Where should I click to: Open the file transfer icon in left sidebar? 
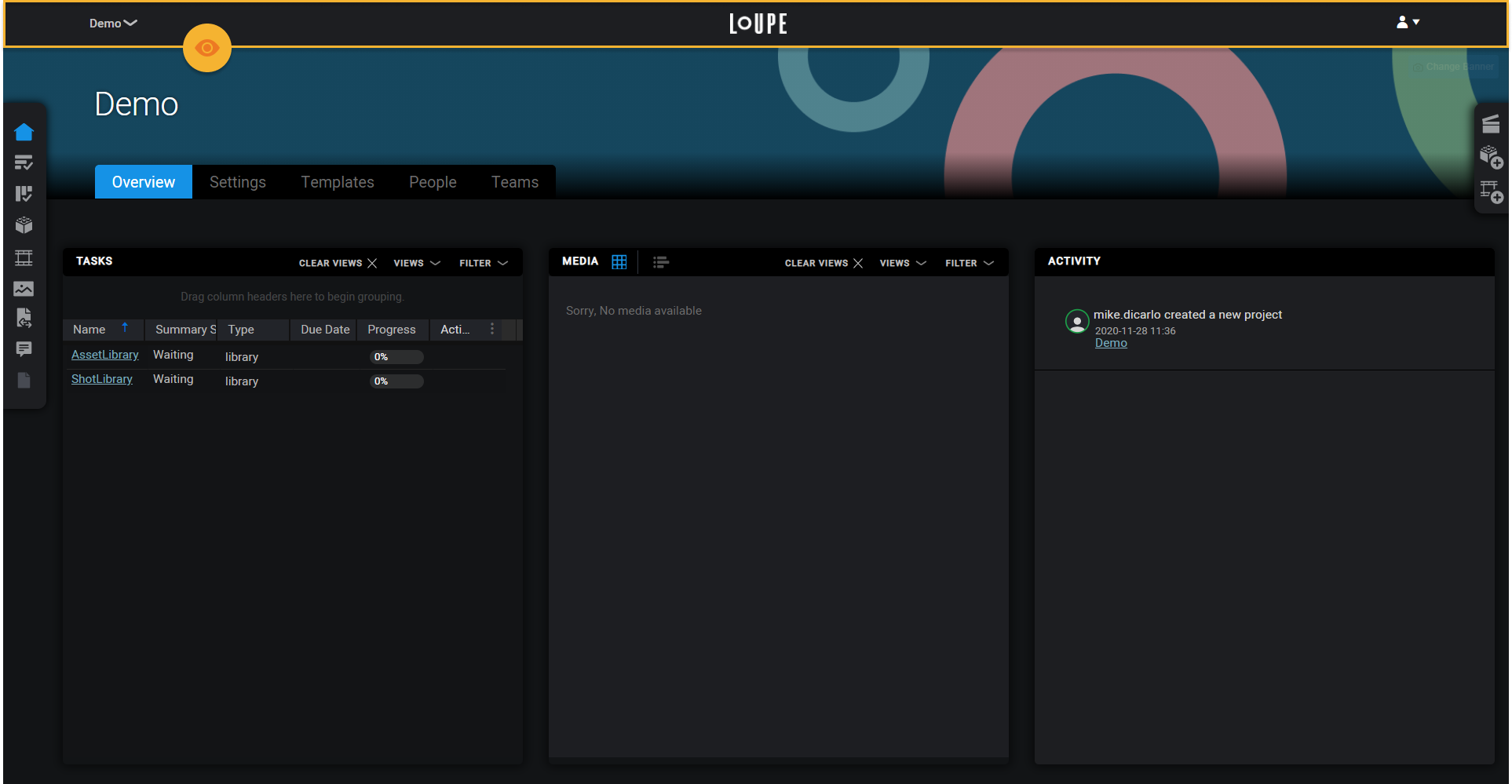24,318
